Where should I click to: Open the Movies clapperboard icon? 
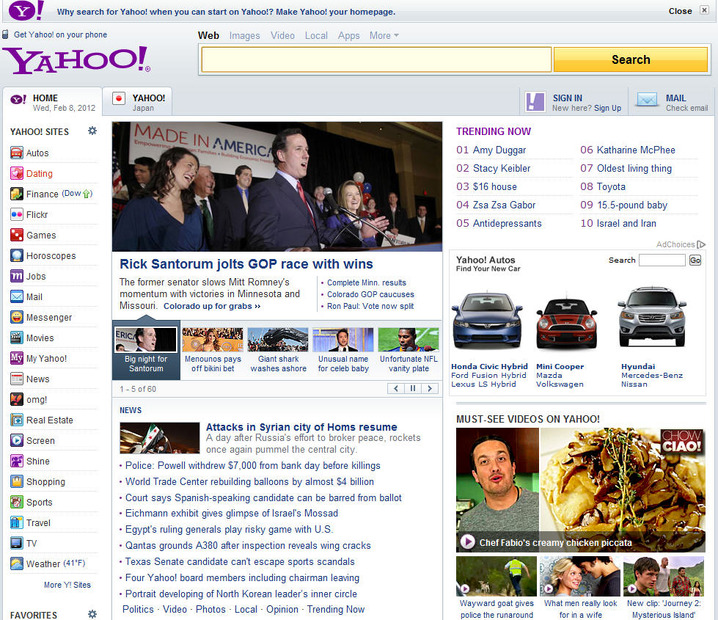16,338
